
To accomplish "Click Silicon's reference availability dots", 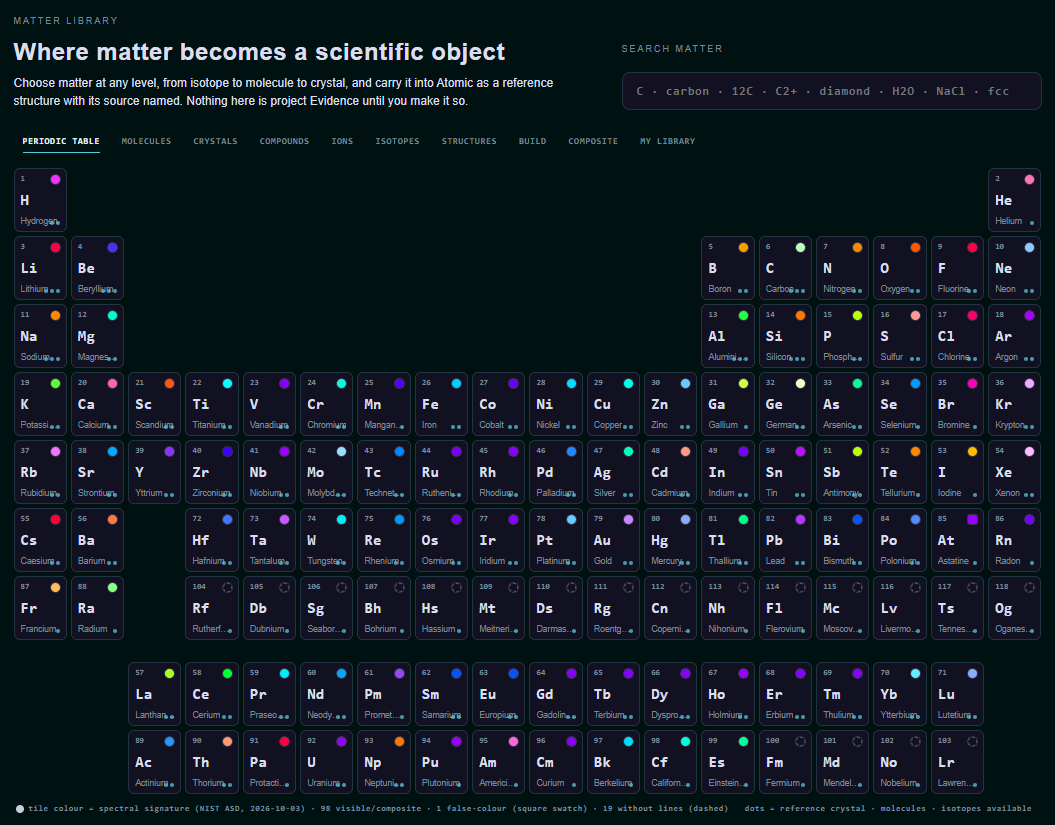I will click(x=797, y=359).
